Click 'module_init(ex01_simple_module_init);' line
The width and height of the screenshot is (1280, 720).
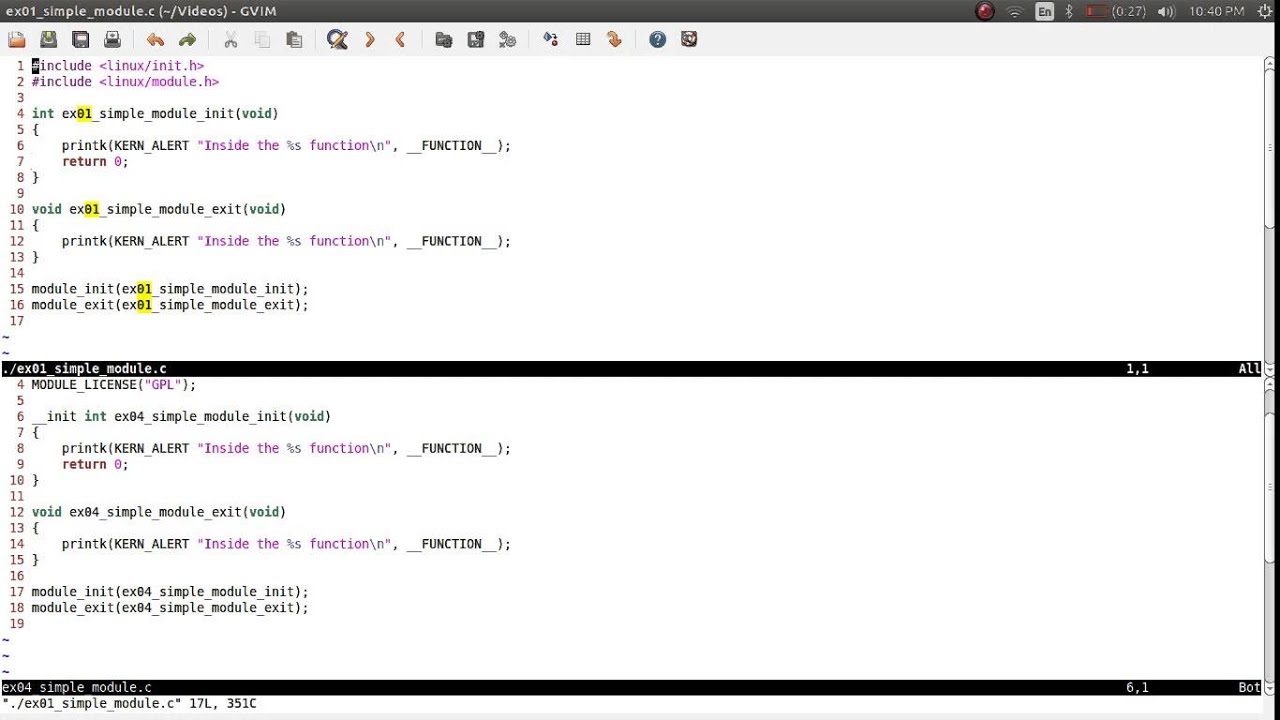pos(170,289)
